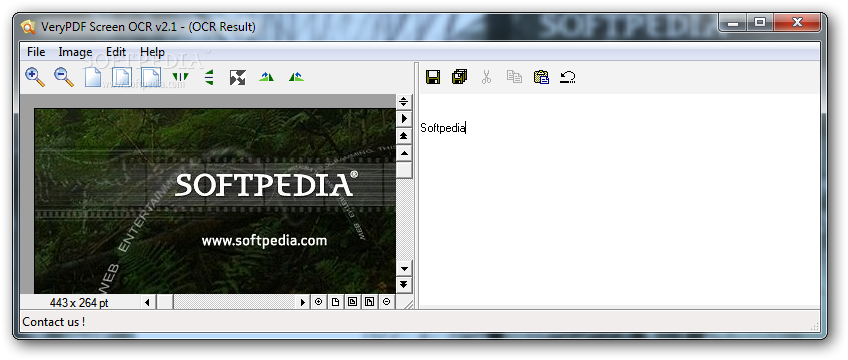Click the VeryPDF app icon in title bar
Image resolution: width=848 pixels, height=360 pixels.
pyautogui.click(x=28, y=26)
